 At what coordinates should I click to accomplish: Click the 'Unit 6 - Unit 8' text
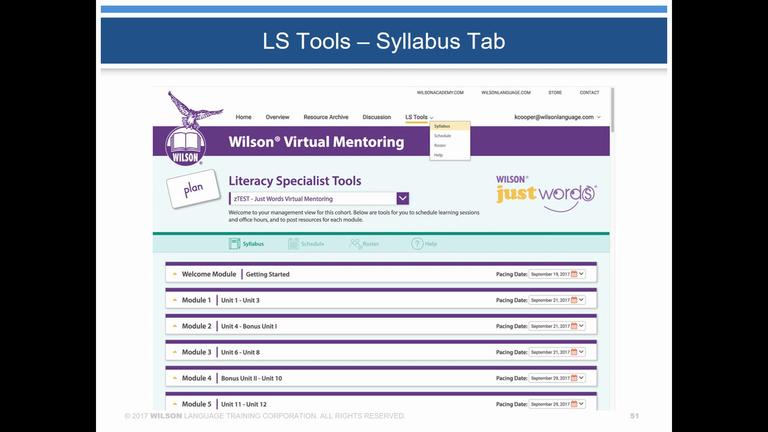click(240, 352)
